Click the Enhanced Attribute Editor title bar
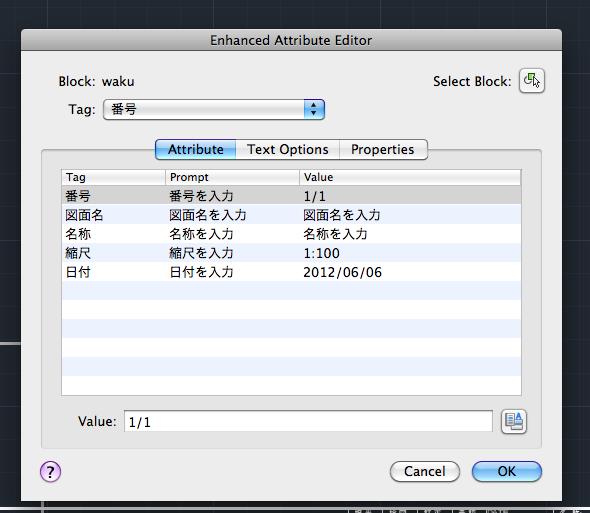 (291, 40)
